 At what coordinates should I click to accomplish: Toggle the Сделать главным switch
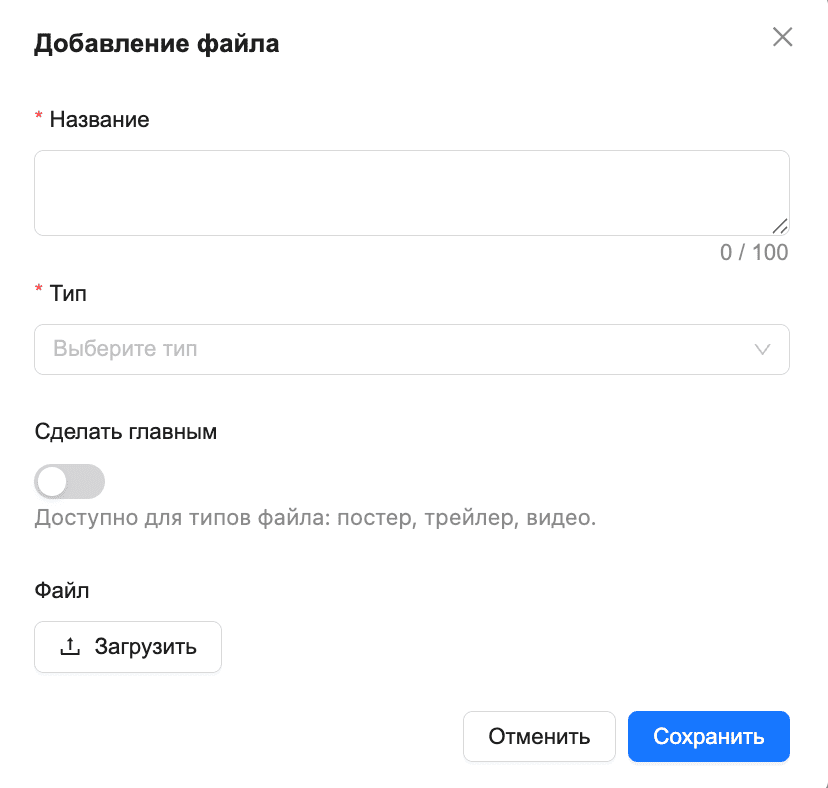[x=70, y=481]
